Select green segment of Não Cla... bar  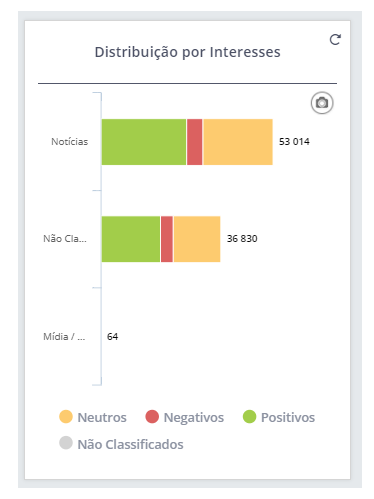pos(131,239)
